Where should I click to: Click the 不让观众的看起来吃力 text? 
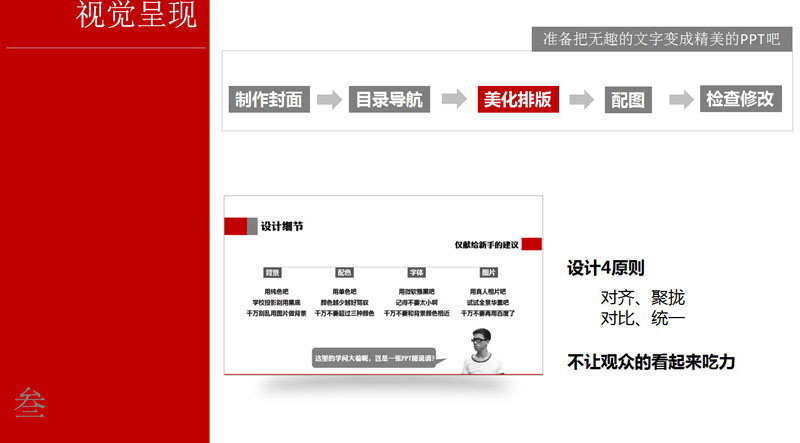coord(651,361)
